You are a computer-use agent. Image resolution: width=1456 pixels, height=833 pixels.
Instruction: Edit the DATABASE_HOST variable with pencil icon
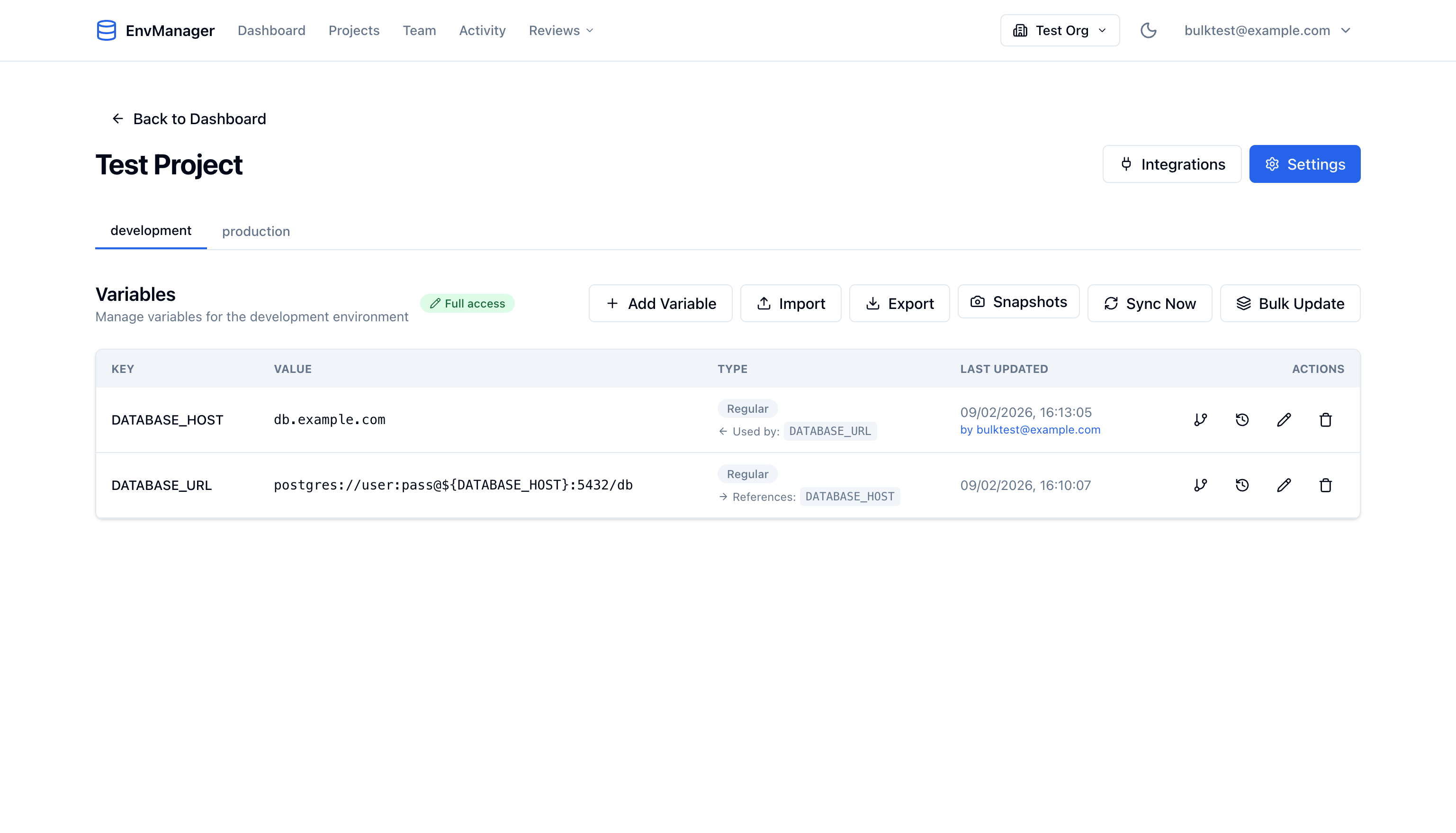pyautogui.click(x=1284, y=420)
